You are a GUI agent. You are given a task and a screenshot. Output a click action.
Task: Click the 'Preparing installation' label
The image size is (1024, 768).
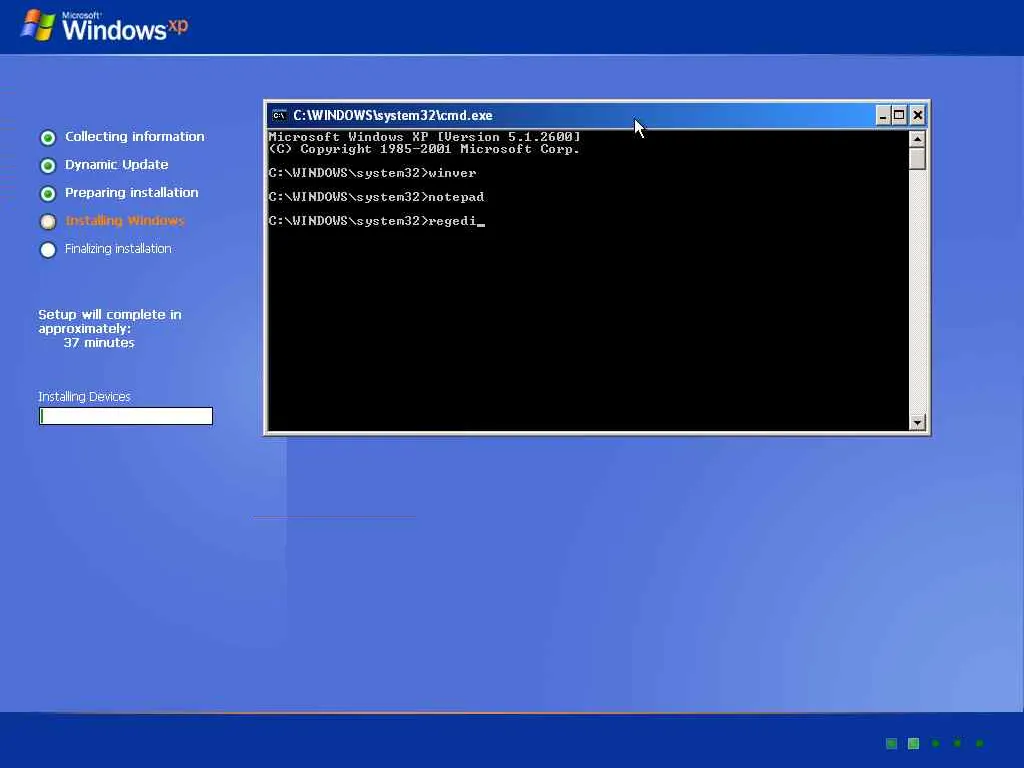pos(131,193)
